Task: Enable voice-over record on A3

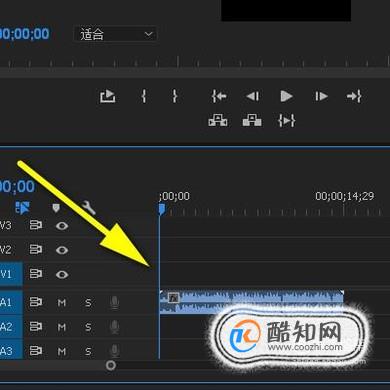Action: coord(114,351)
